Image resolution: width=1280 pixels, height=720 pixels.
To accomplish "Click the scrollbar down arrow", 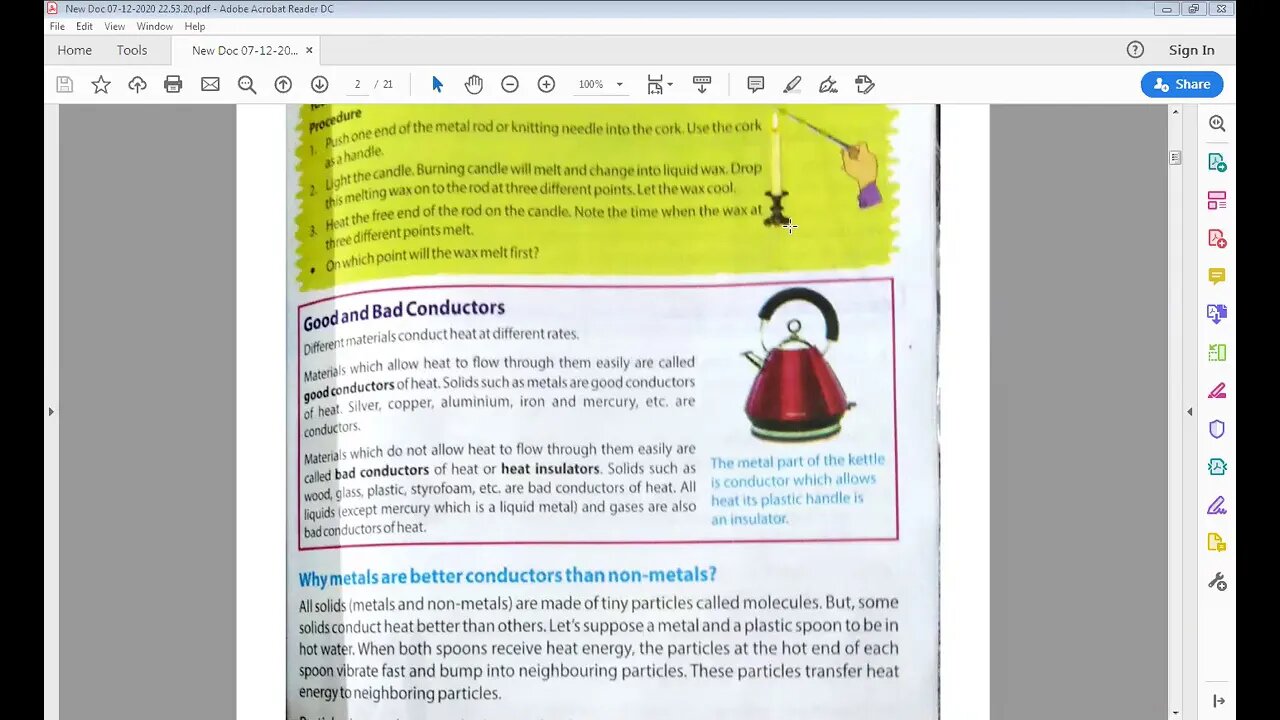I will [x=1175, y=713].
